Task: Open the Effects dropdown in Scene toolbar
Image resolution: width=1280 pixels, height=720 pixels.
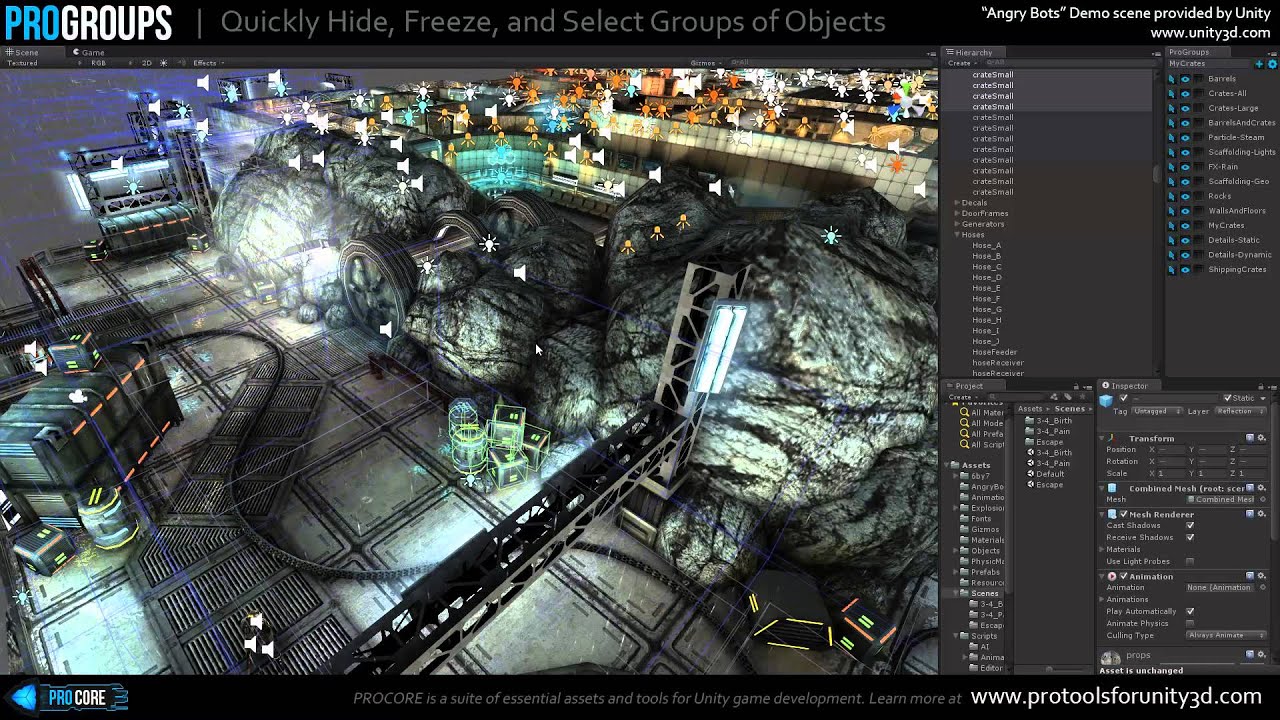Action: [207, 63]
